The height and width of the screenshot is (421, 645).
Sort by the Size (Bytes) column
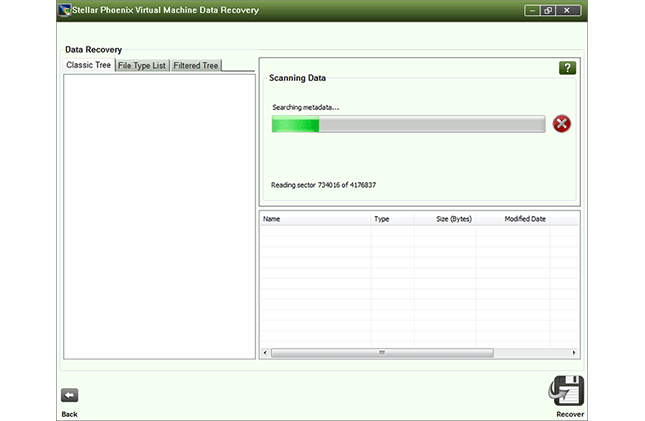(453, 218)
